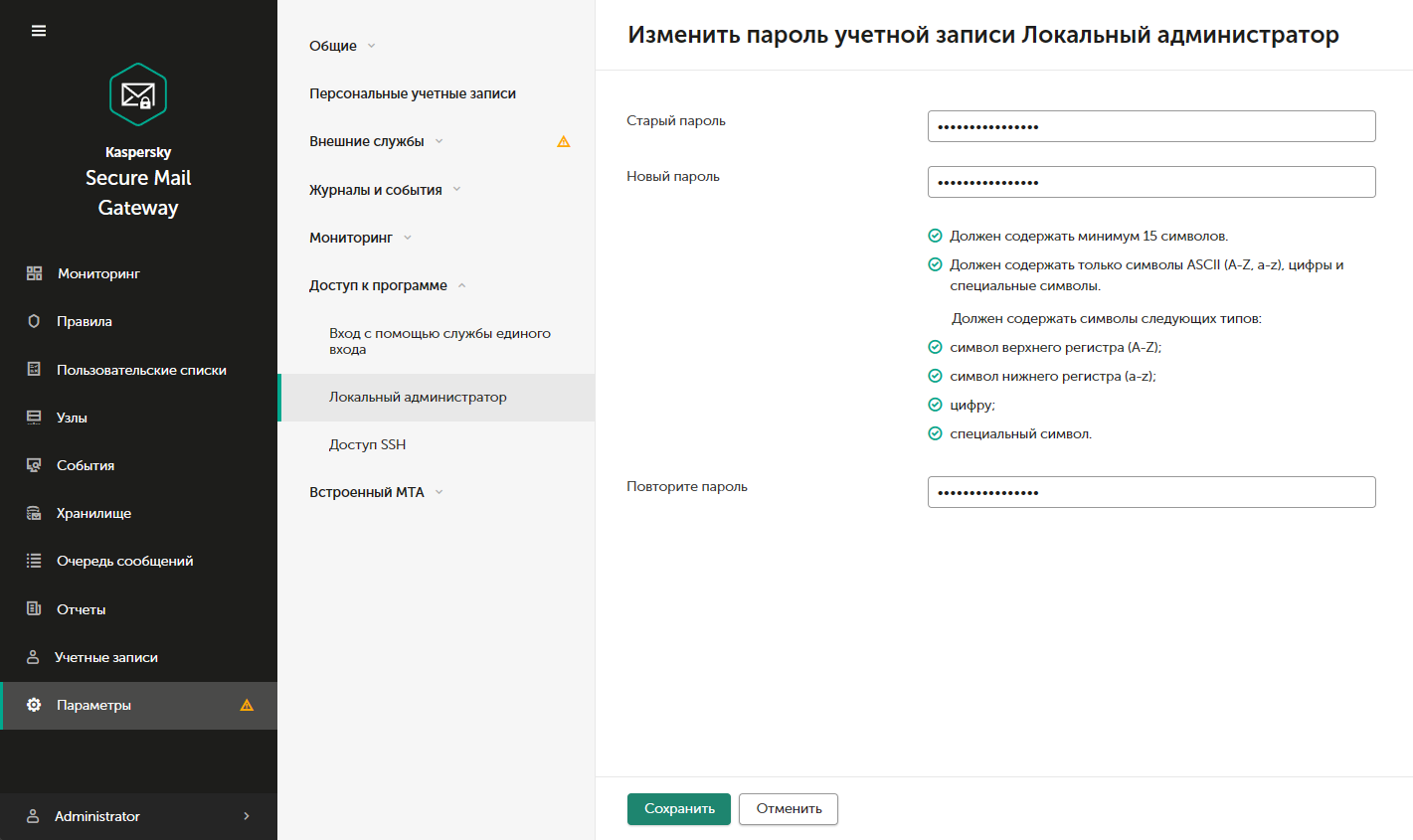Click the Nodes server icon
This screenshot has height=840, width=1413.
[x=34, y=418]
